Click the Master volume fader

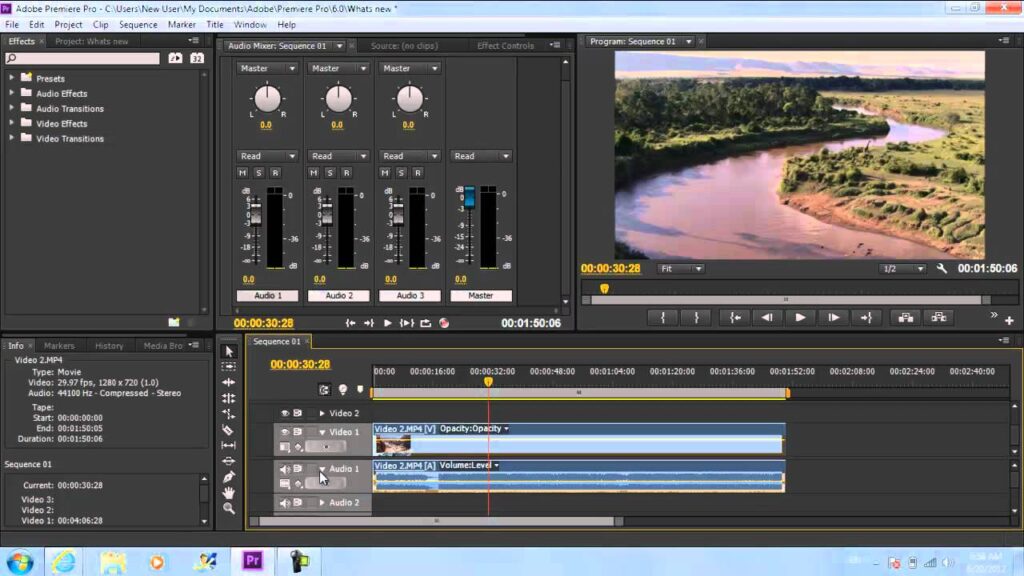[470, 197]
